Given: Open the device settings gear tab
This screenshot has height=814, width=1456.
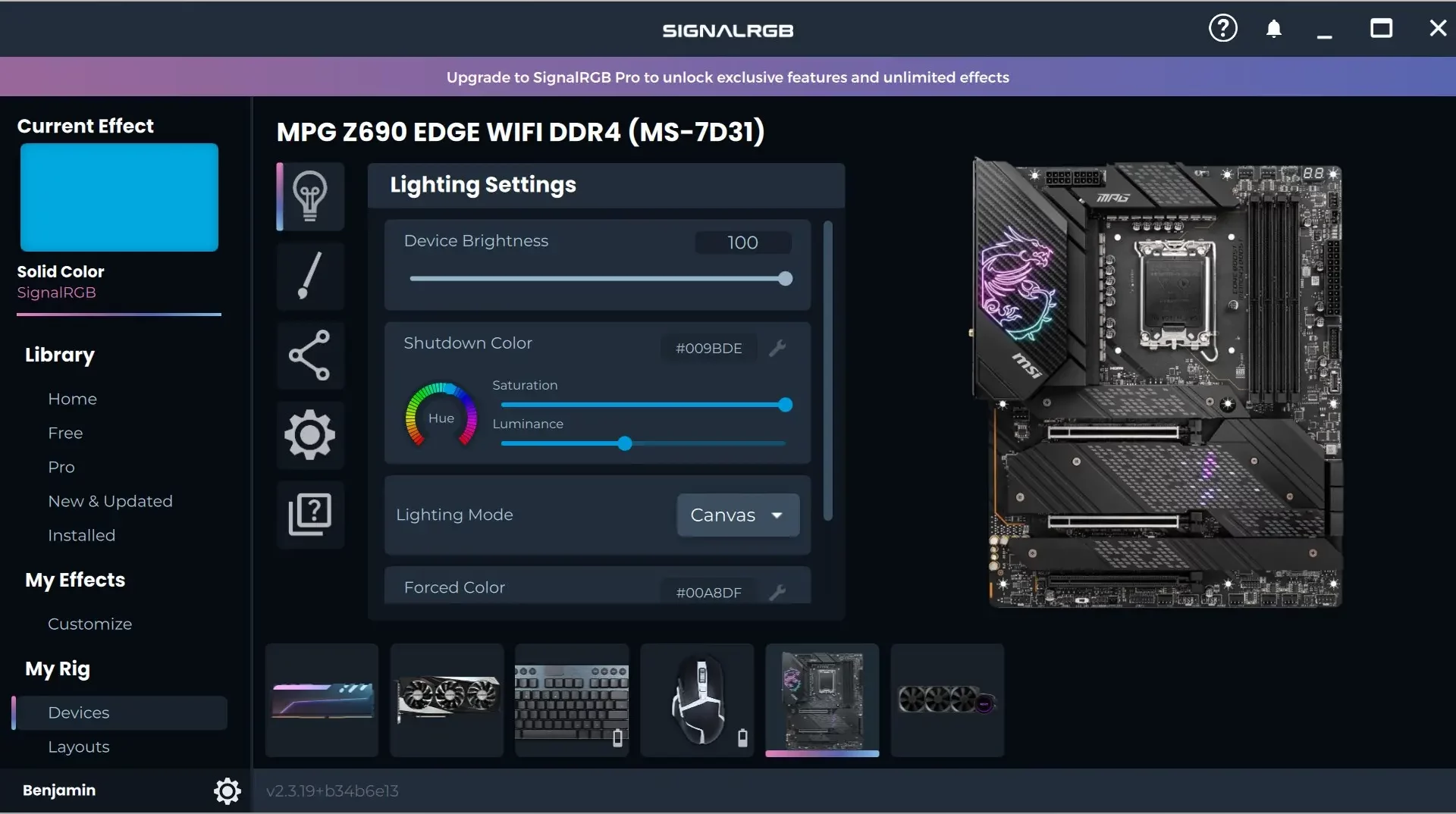Looking at the screenshot, I should click(310, 435).
